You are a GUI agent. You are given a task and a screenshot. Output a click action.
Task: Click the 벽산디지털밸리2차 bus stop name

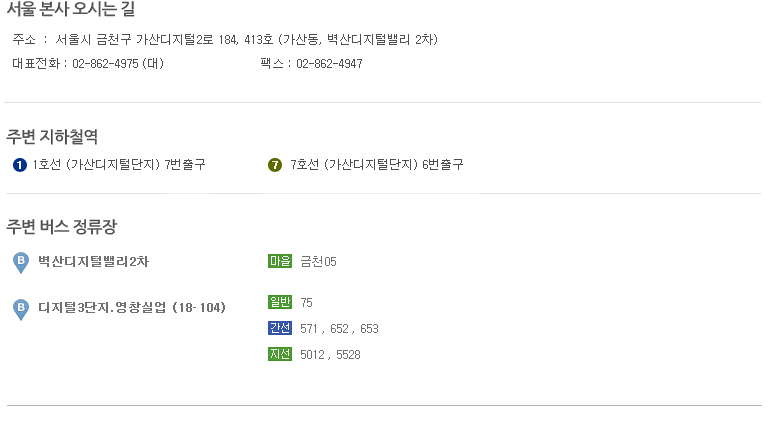click(93, 261)
